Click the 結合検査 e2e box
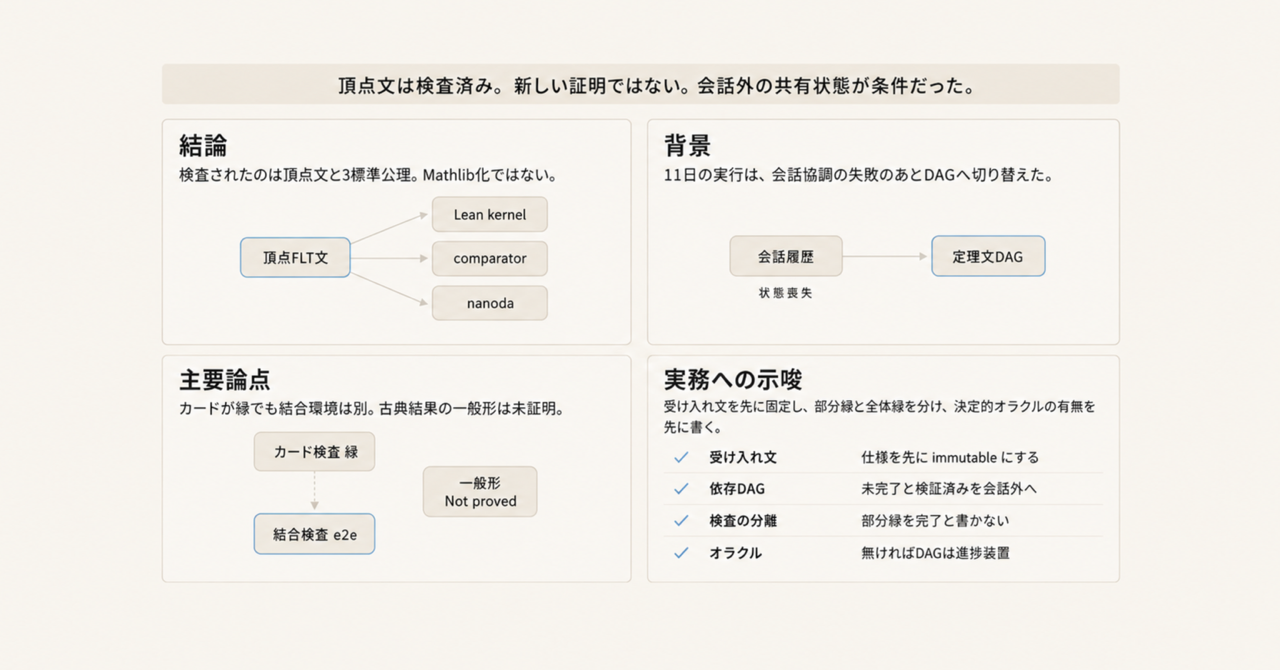The width and height of the screenshot is (1280, 670). (x=315, y=534)
